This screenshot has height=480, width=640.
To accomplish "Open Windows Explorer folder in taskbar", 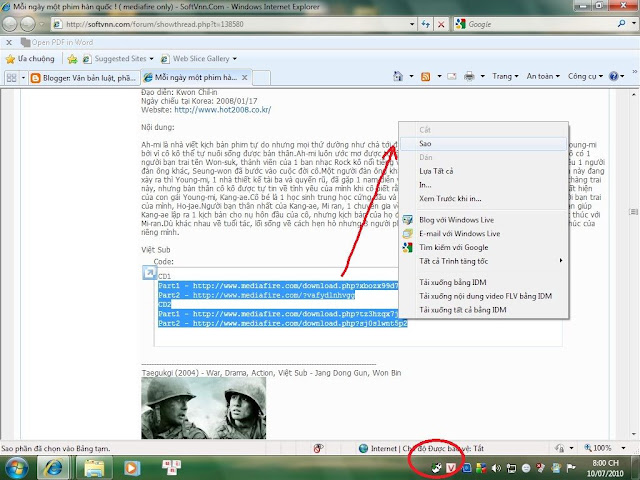I will click(93, 467).
